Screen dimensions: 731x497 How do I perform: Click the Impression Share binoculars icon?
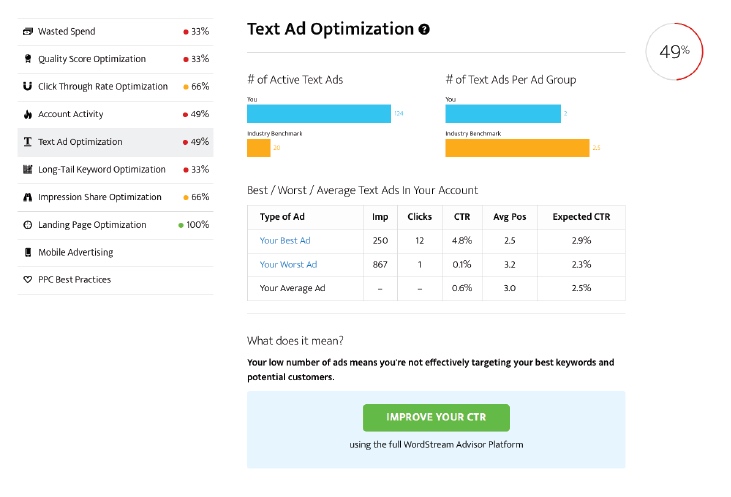28,197
